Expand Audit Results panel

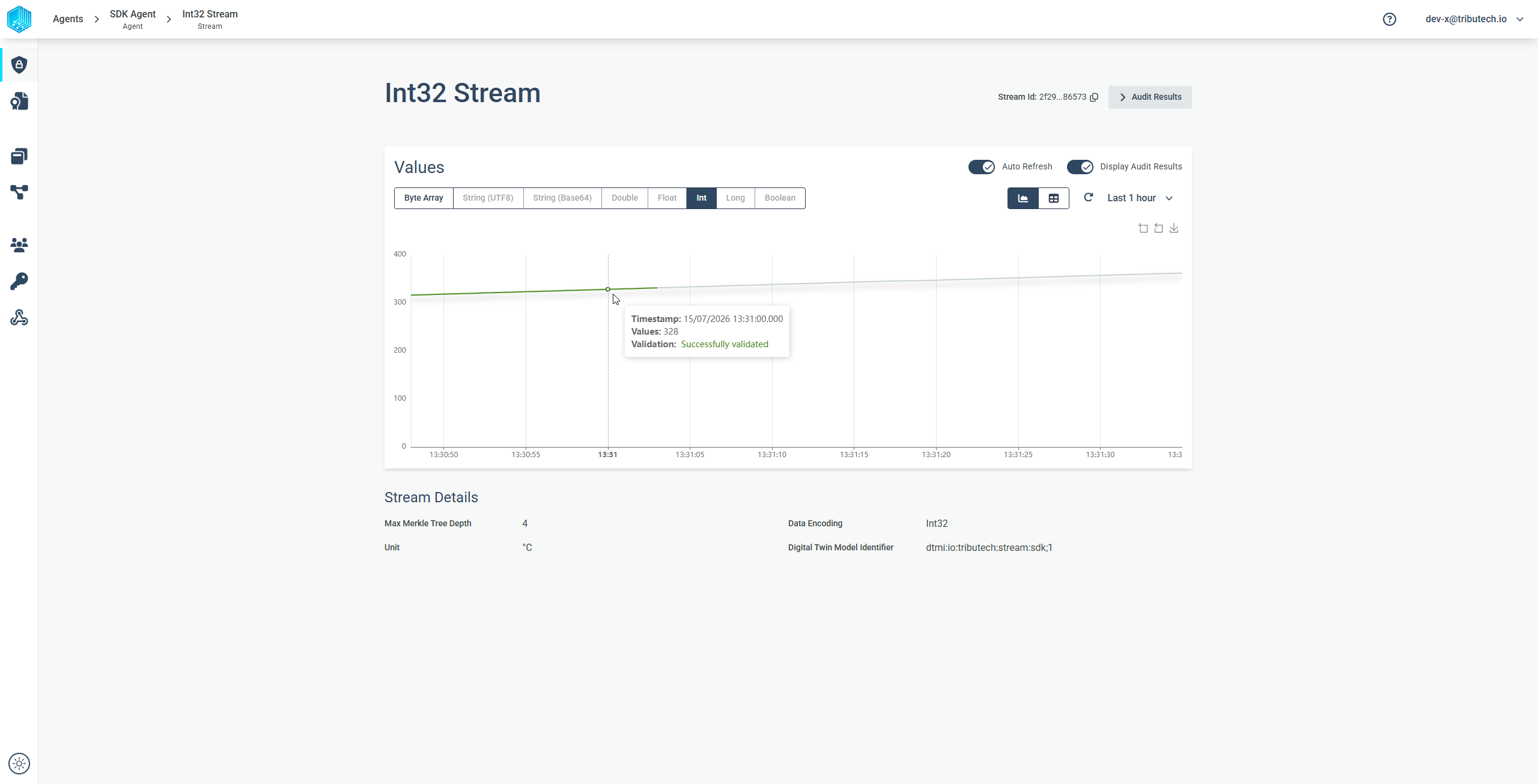point(1150,97)
